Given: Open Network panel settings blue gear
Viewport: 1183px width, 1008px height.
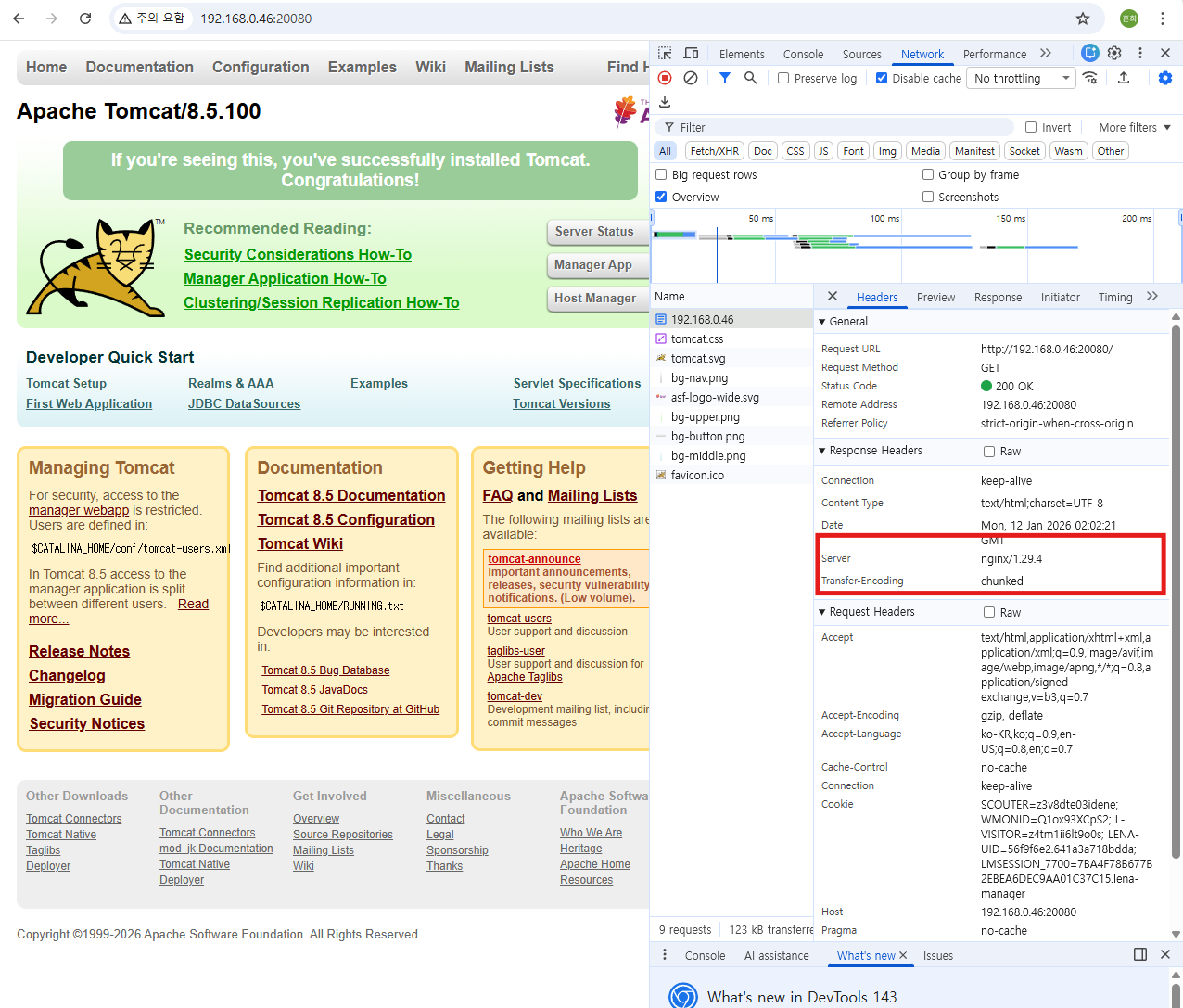Looking at the screenshot, I should coord(1165,78).
